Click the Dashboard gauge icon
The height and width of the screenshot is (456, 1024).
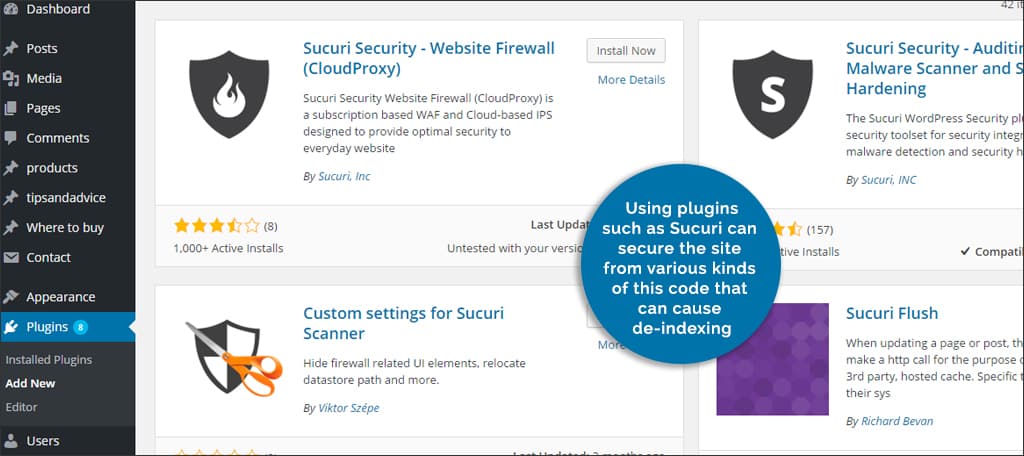pos(10,10)
